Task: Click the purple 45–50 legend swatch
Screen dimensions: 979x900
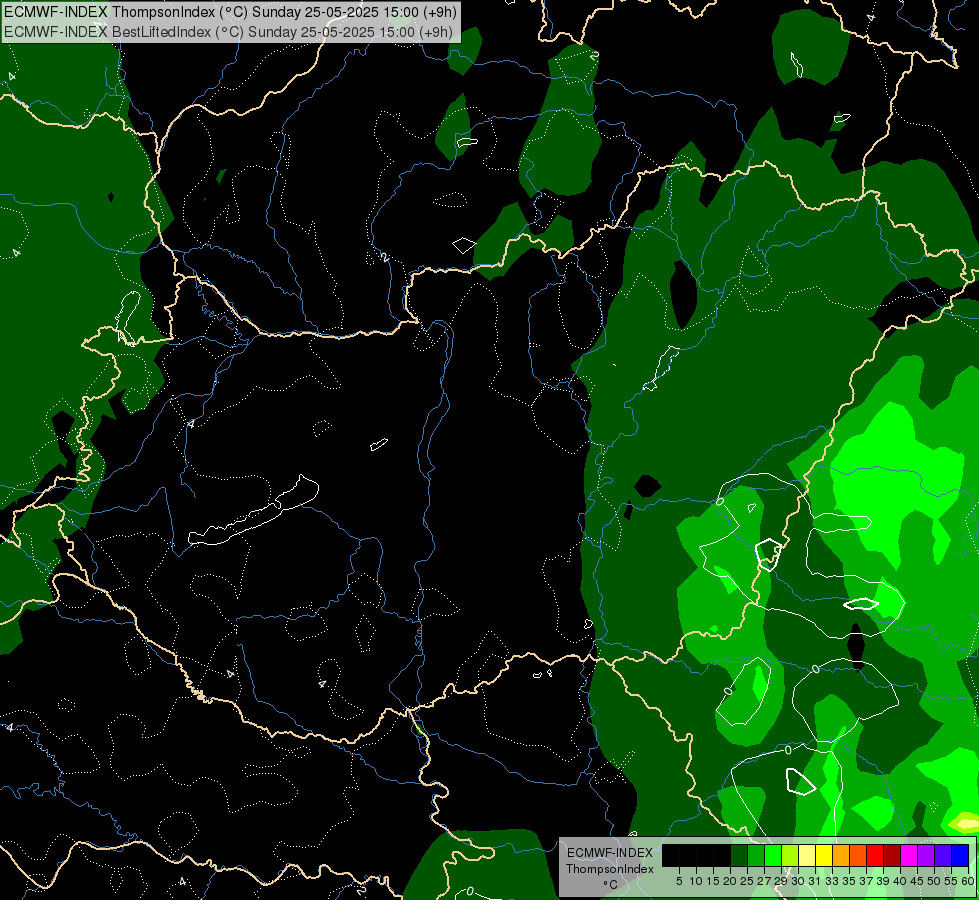Action: 926,855
